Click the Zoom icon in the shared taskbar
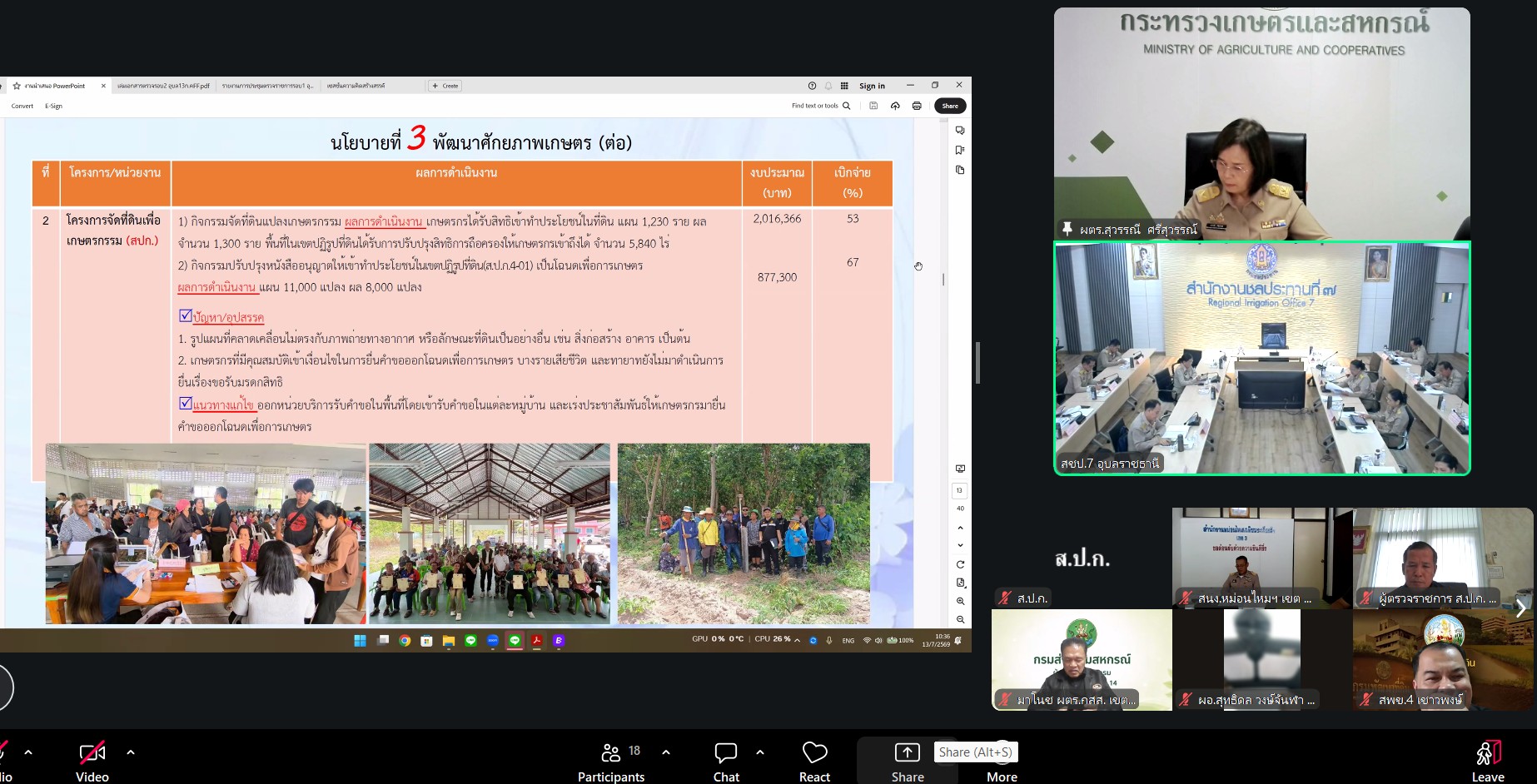The image size is (1537, 784). click(493, 640)
